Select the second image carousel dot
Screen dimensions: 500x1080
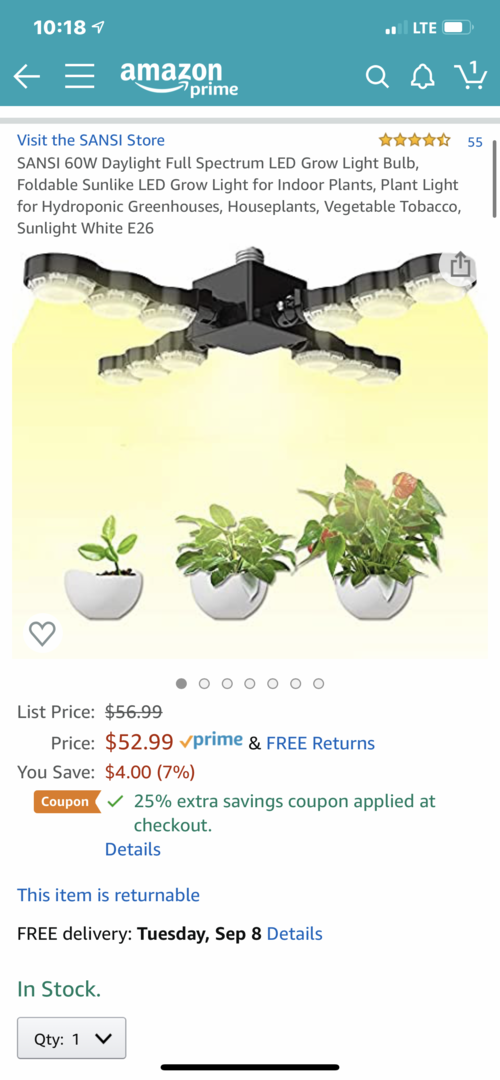[204, 683]
